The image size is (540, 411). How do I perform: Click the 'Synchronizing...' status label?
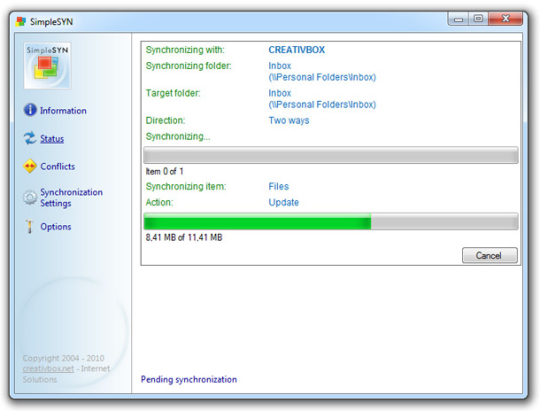[x=178, y=136]
